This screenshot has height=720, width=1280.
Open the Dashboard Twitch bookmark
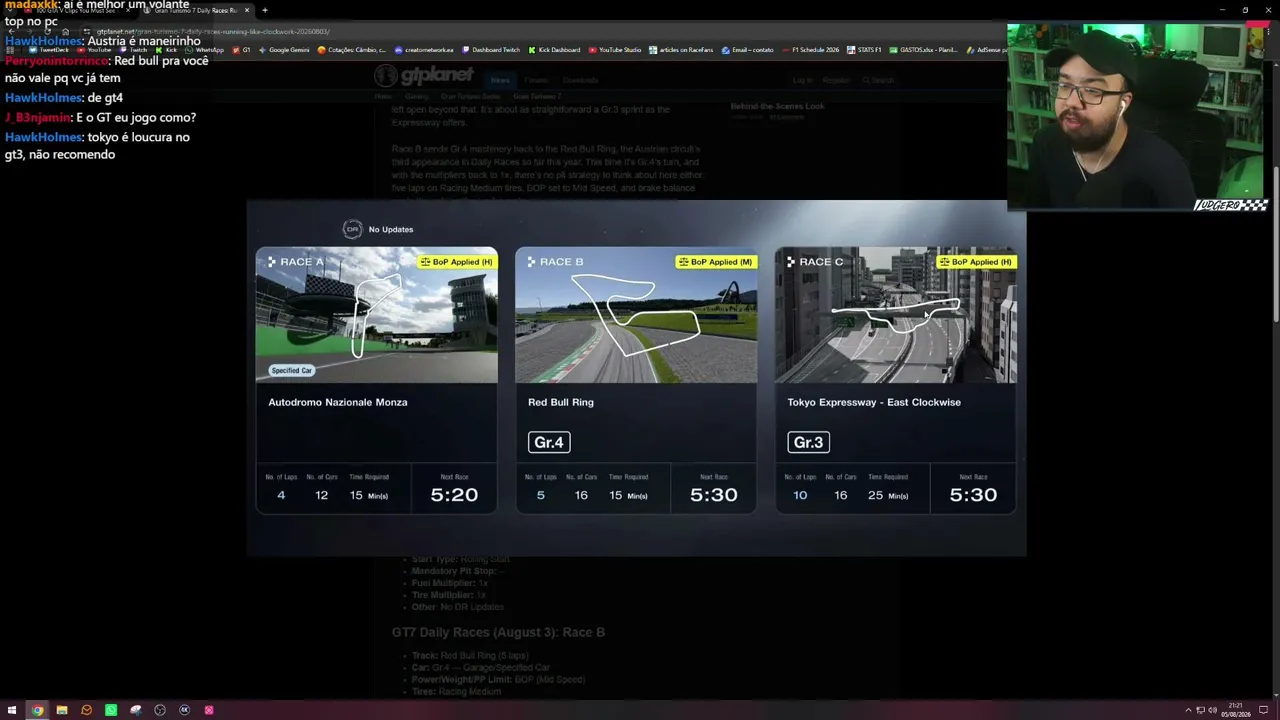491,50
